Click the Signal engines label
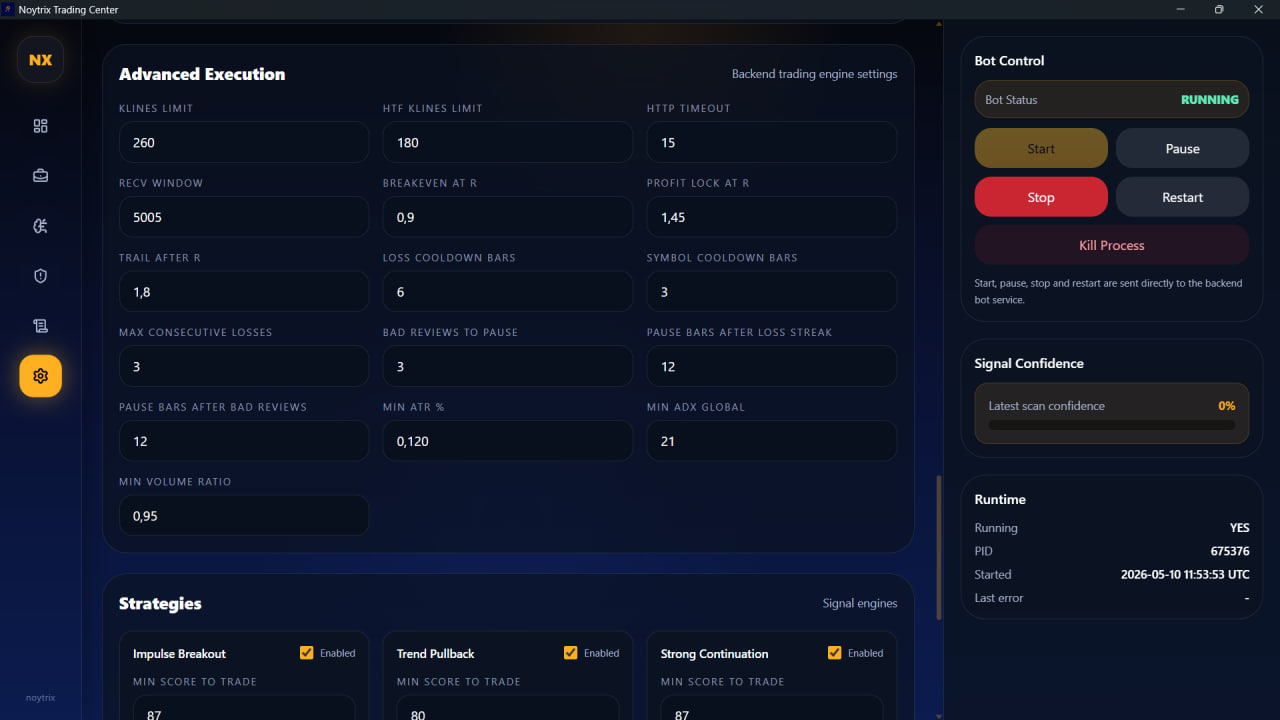 pos(860,604)
